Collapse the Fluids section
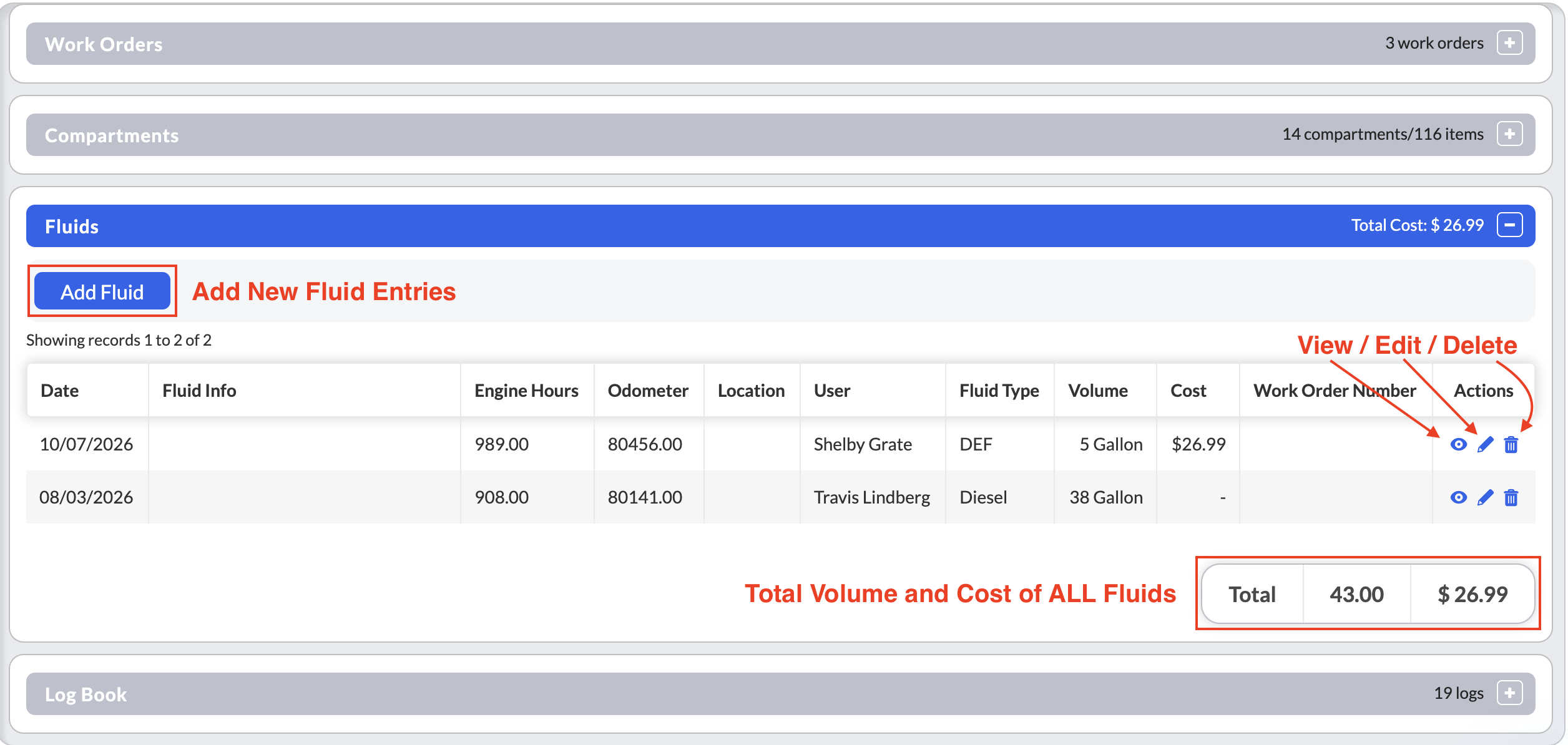The width and height of the screenshot is (1568, 745). click(x=1509, y=225)
